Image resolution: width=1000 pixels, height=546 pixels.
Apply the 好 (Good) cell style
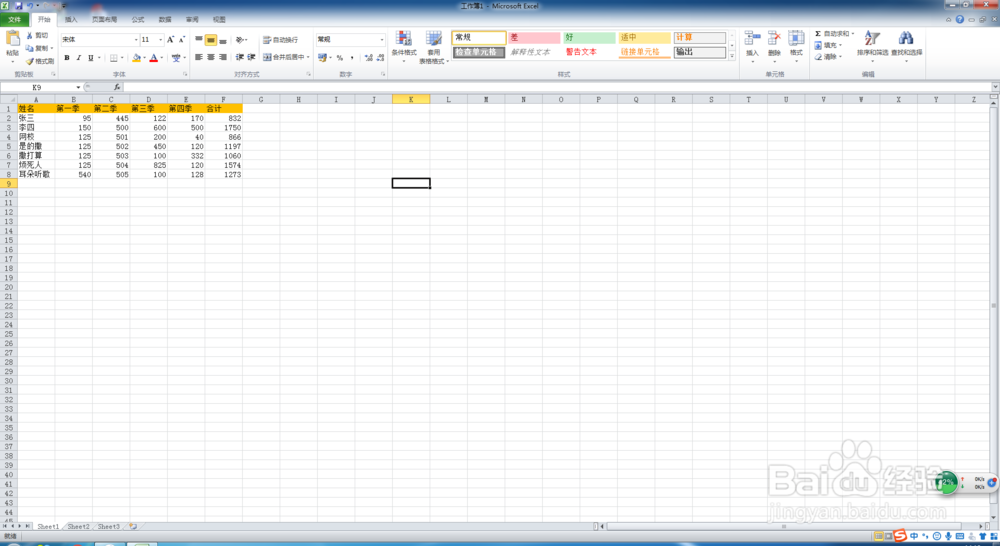click(x=589, y=38)
